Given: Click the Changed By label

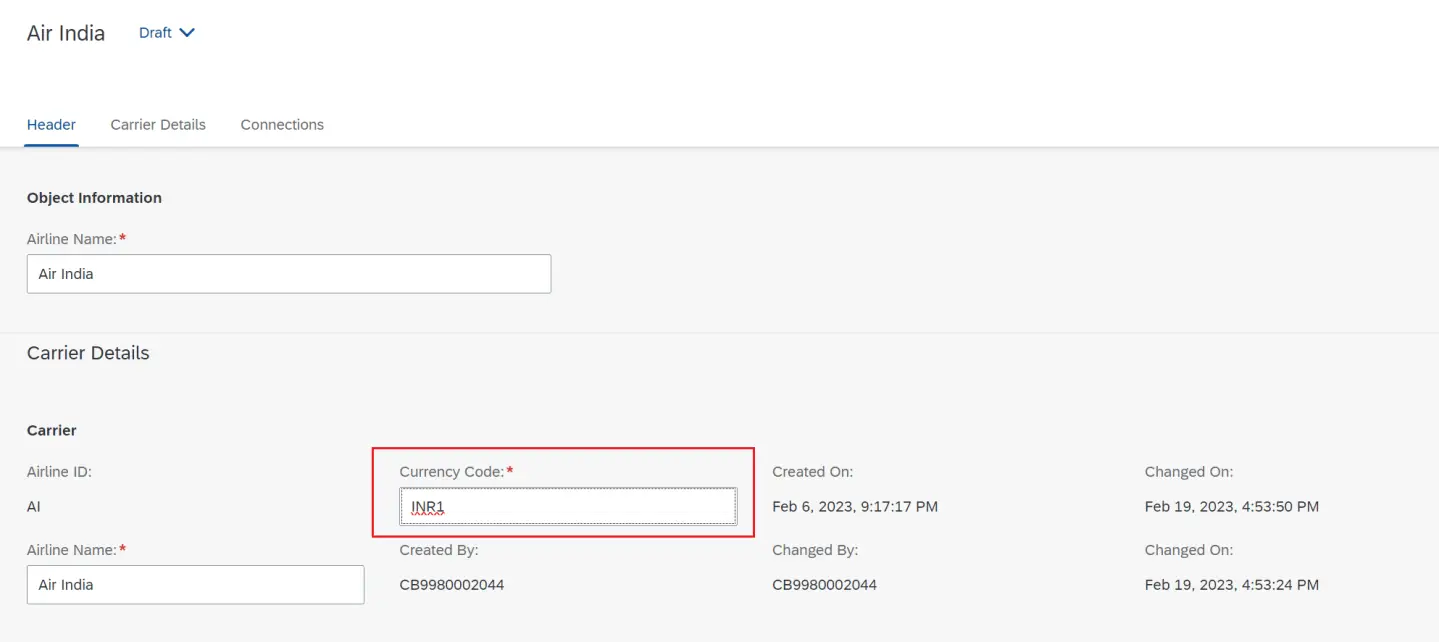Looking at the screenshot, I should coord(815,549).
